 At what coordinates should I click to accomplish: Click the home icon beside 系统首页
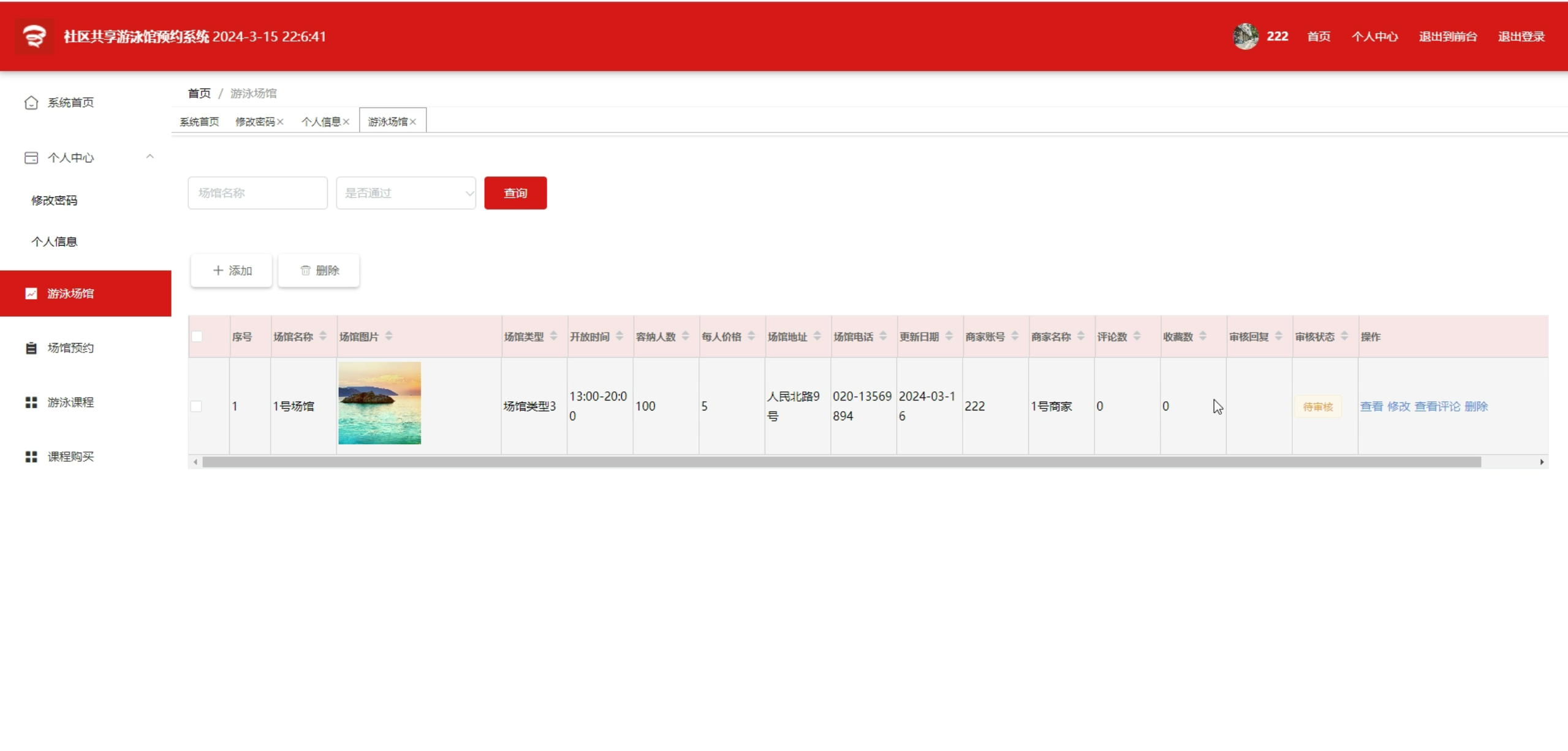pyautogui.click(x=31, y=103)
